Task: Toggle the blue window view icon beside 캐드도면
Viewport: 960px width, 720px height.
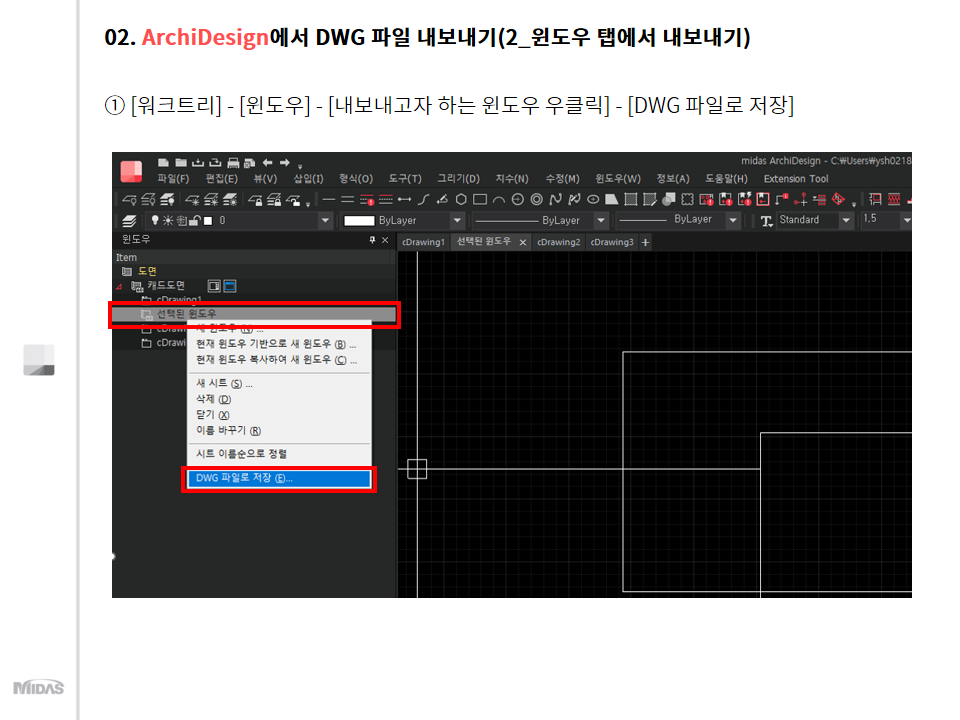Action: click(230, 286)
